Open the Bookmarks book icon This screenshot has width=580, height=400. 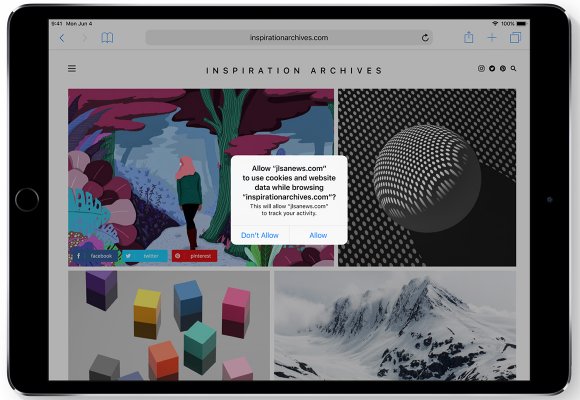point(107,38)
